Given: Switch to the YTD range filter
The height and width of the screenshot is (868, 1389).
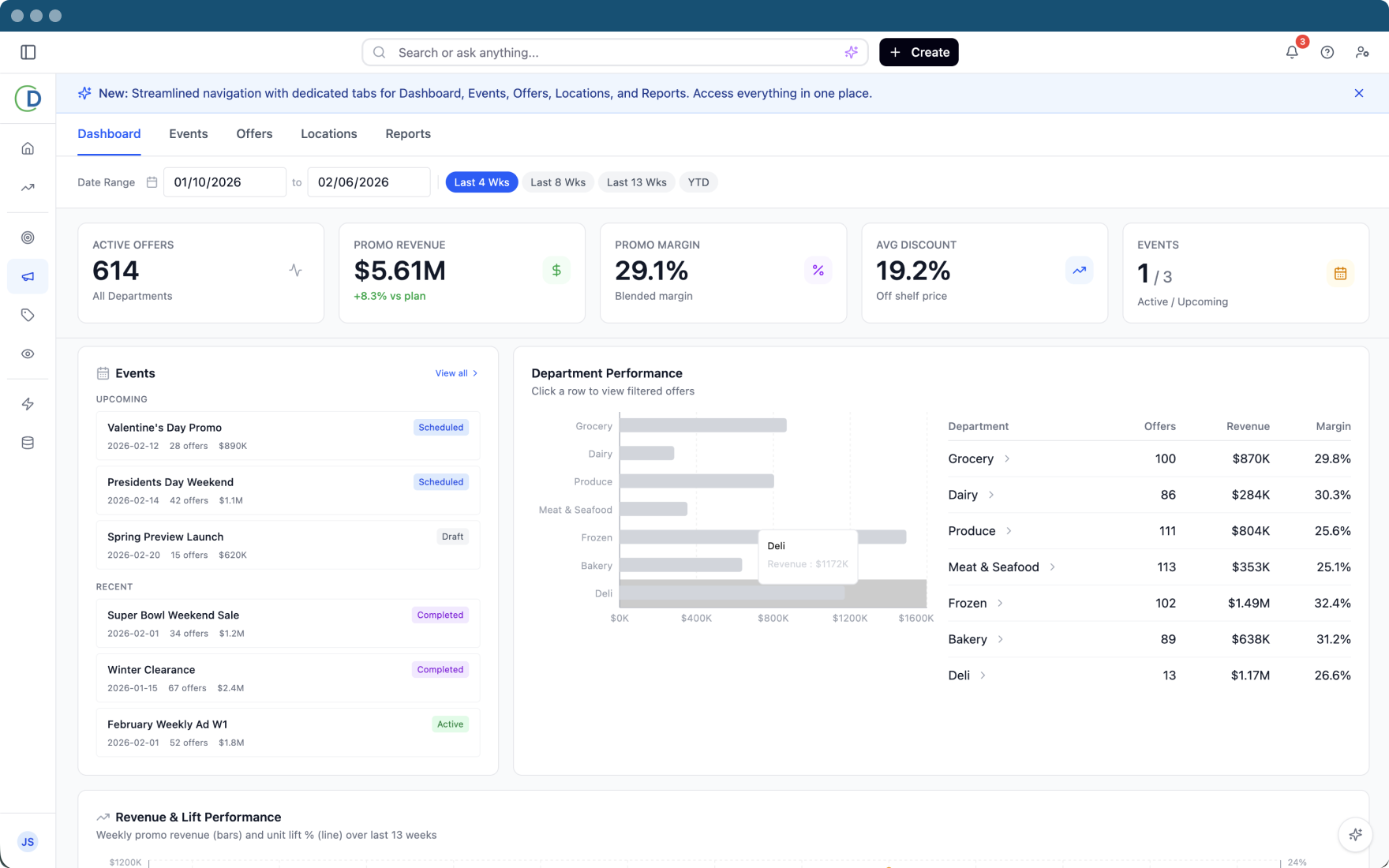Looking at the screenshot, I should click(x=698, y=182).
